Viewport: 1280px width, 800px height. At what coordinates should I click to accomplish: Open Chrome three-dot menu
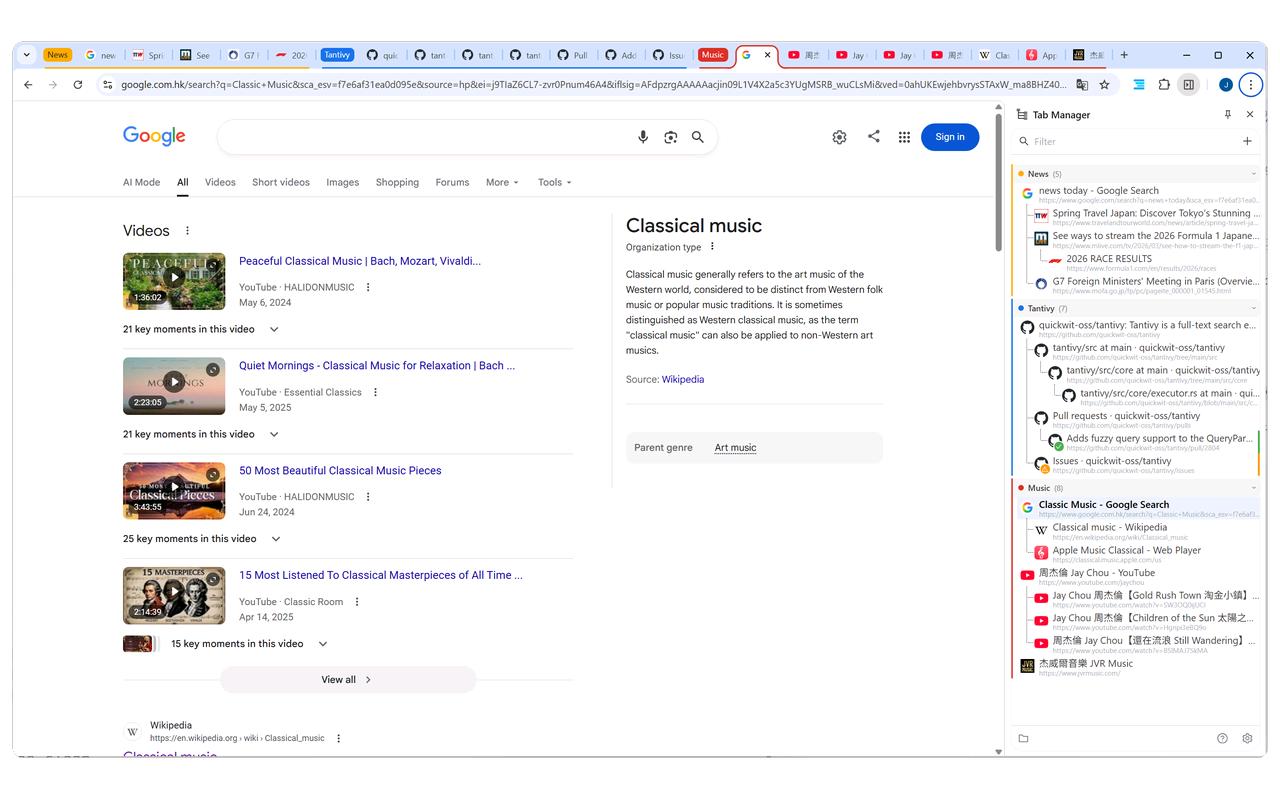point(1250,85)
